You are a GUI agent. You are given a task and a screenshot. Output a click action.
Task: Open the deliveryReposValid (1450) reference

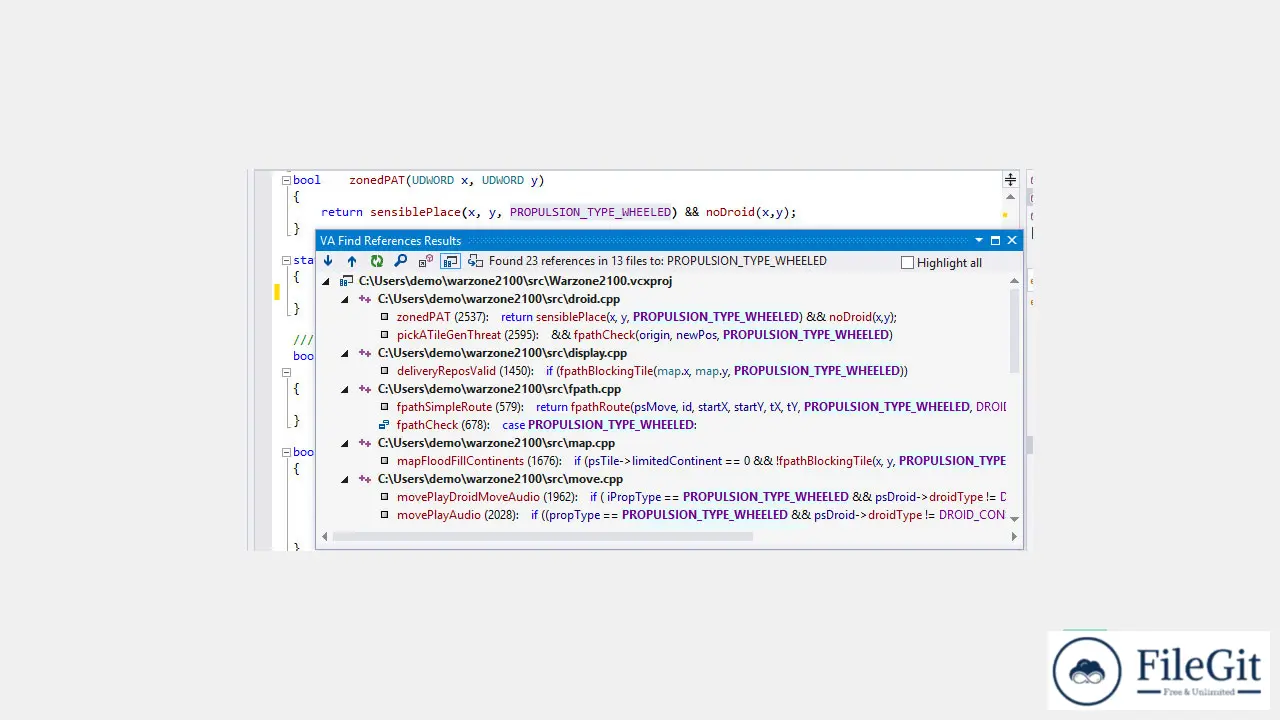point(652,371)
